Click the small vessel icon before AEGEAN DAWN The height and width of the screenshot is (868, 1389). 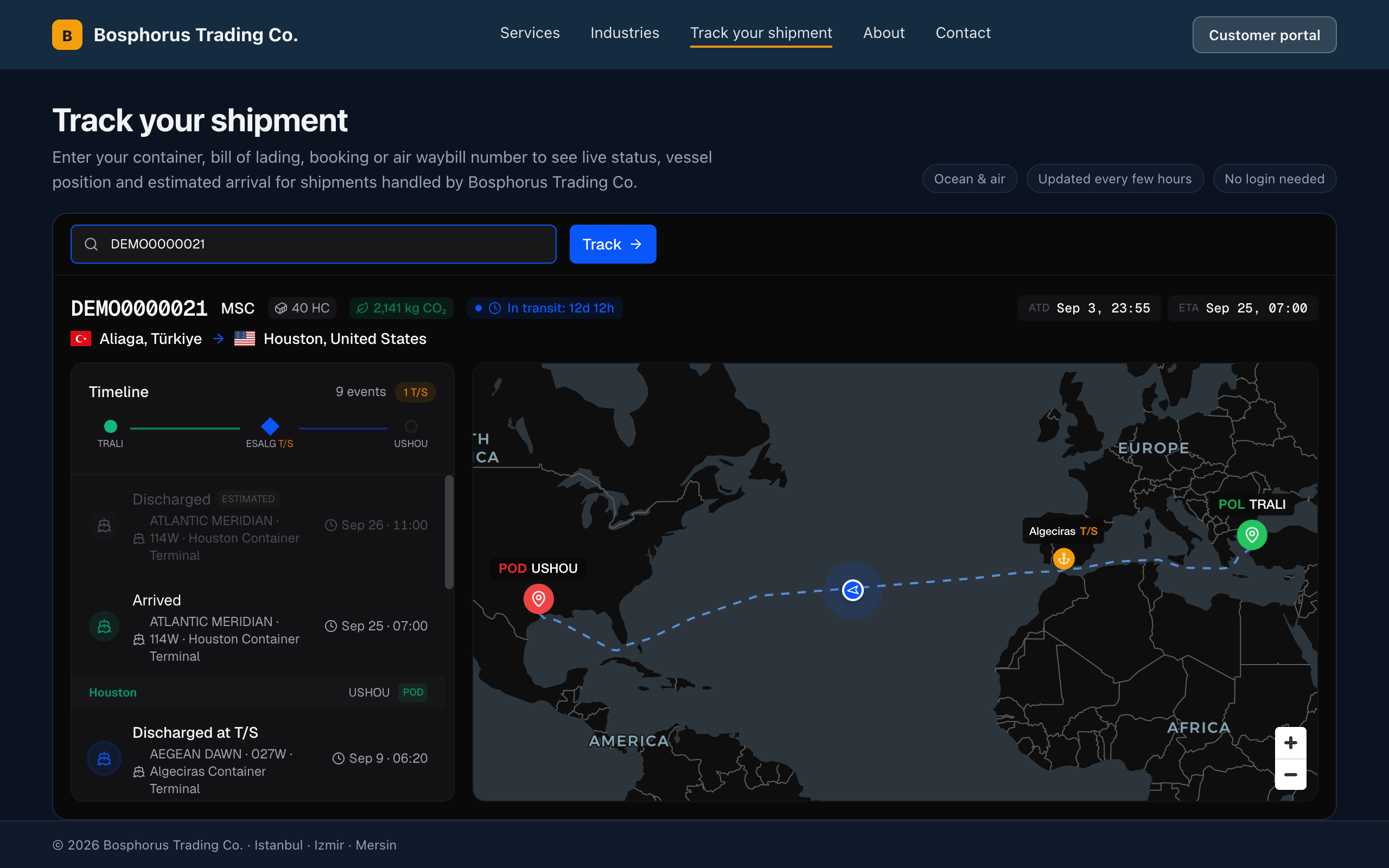click(139, 771)
